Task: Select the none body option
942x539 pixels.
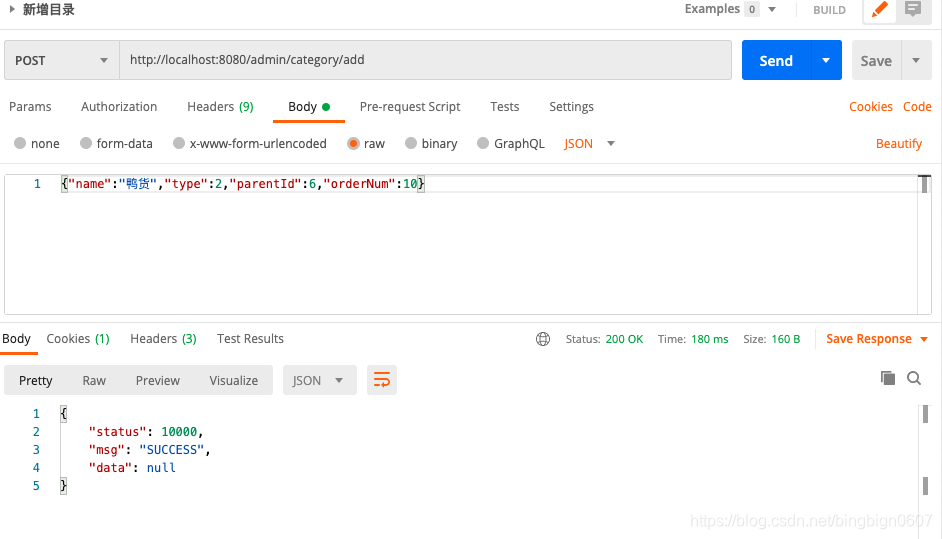Action: tap(37, 144)
